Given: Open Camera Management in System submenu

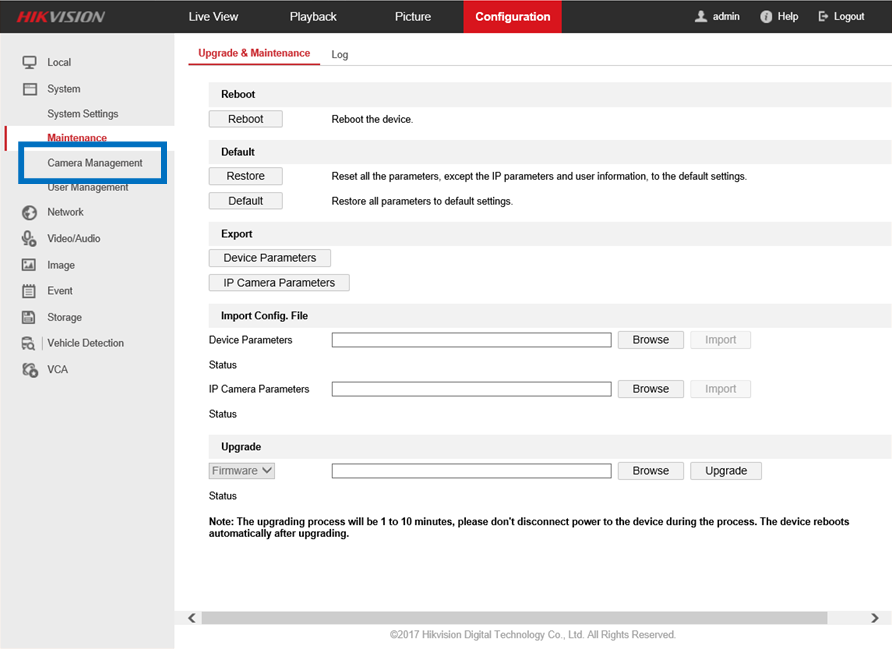Looking at the screenshot, I should point(95,163).
